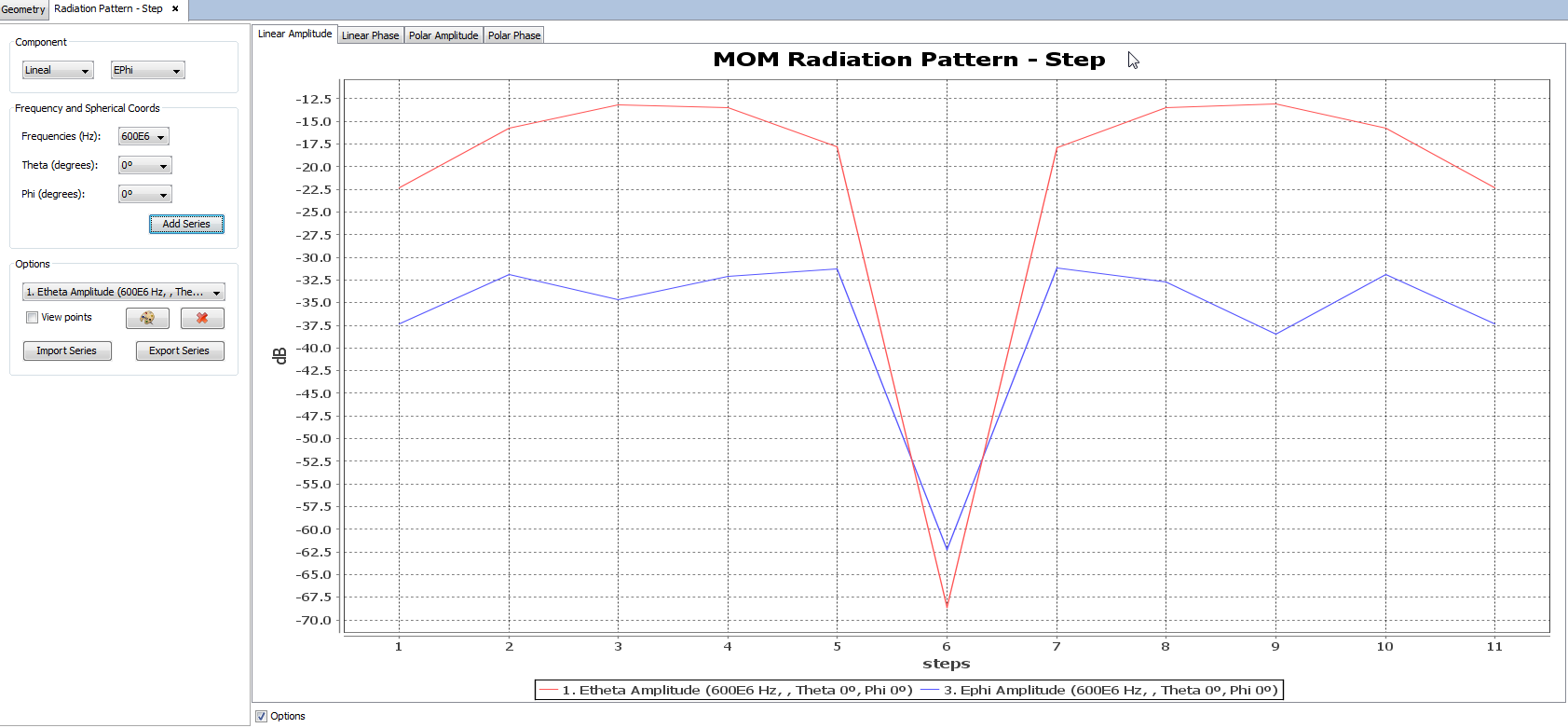Open the Lineal component dropdown
1568x728 pixels.
[x=58, y=70]
